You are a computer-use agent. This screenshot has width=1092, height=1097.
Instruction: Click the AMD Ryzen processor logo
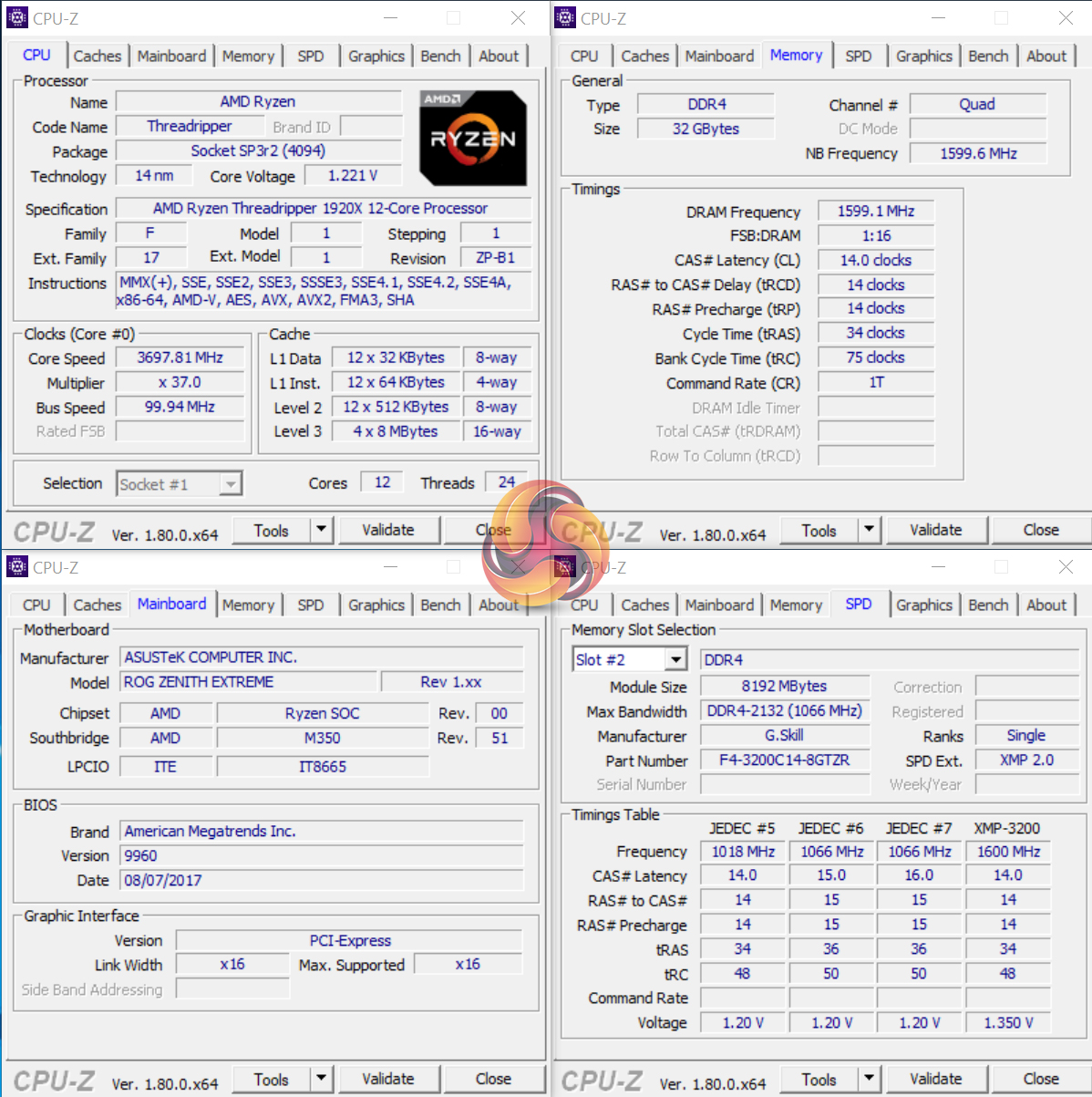(x=472, y=138)
